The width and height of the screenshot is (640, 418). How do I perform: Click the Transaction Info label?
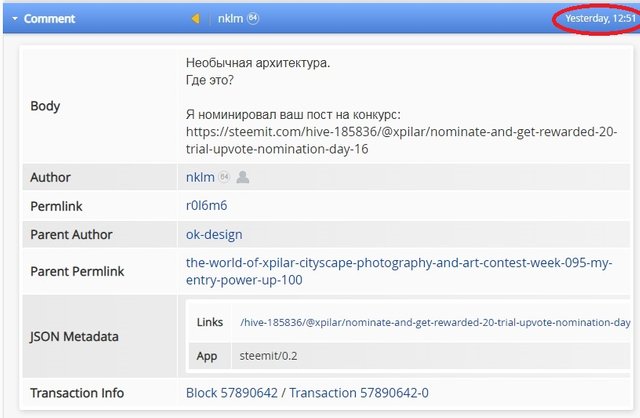tap(77, 393)
